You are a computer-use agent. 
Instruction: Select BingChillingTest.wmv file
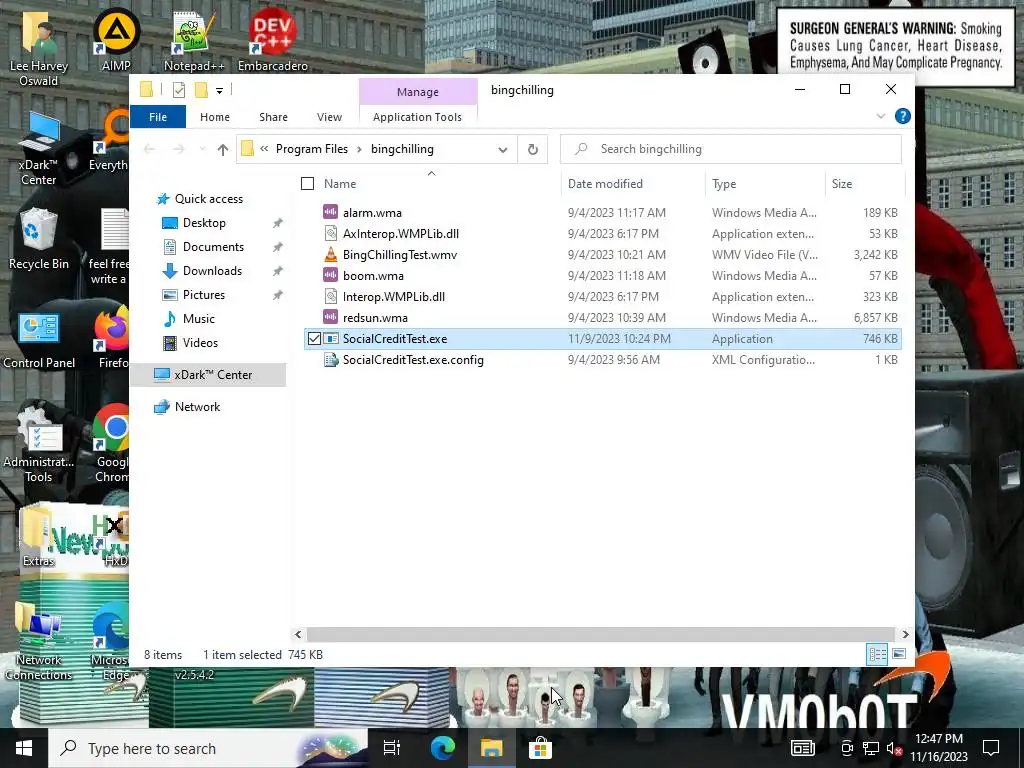point(601,255)
